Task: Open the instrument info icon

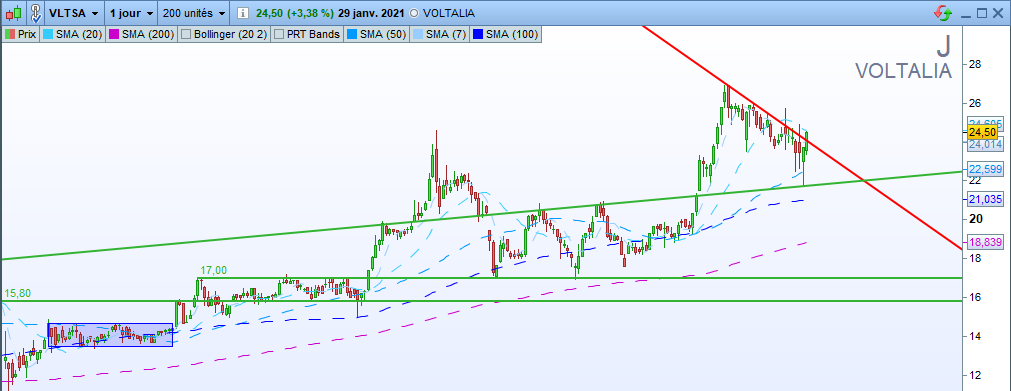Action: tap(241, 13)
